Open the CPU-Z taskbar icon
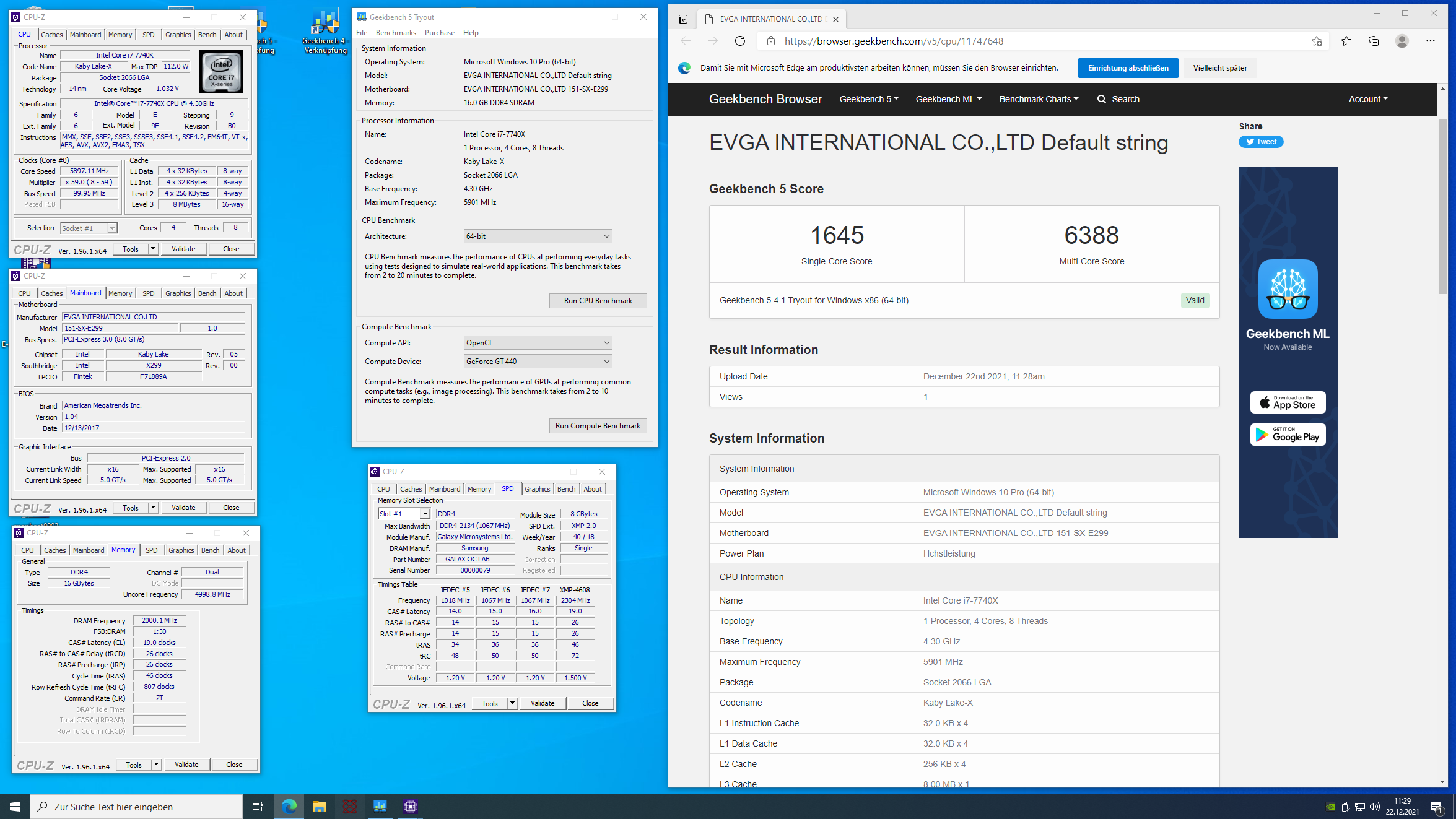Screen dimensions: 1456x819 click(x=411, y=807)
